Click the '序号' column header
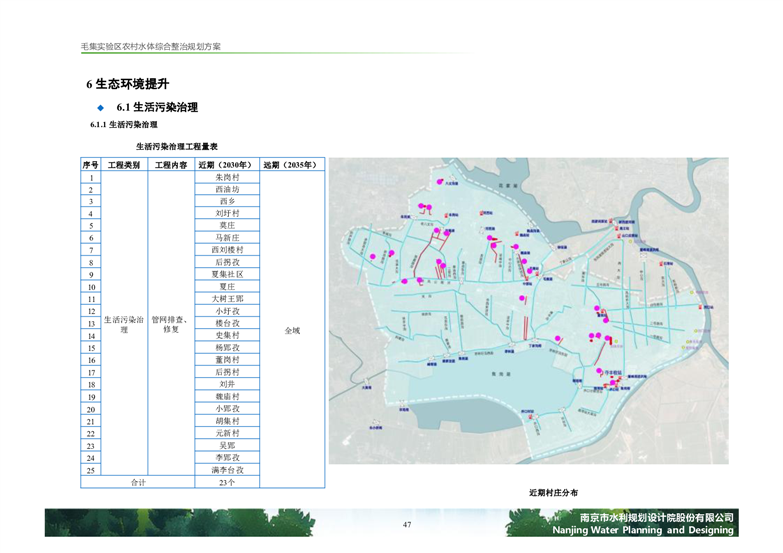Viewport: 783px width, 553px height. point(91,165)
